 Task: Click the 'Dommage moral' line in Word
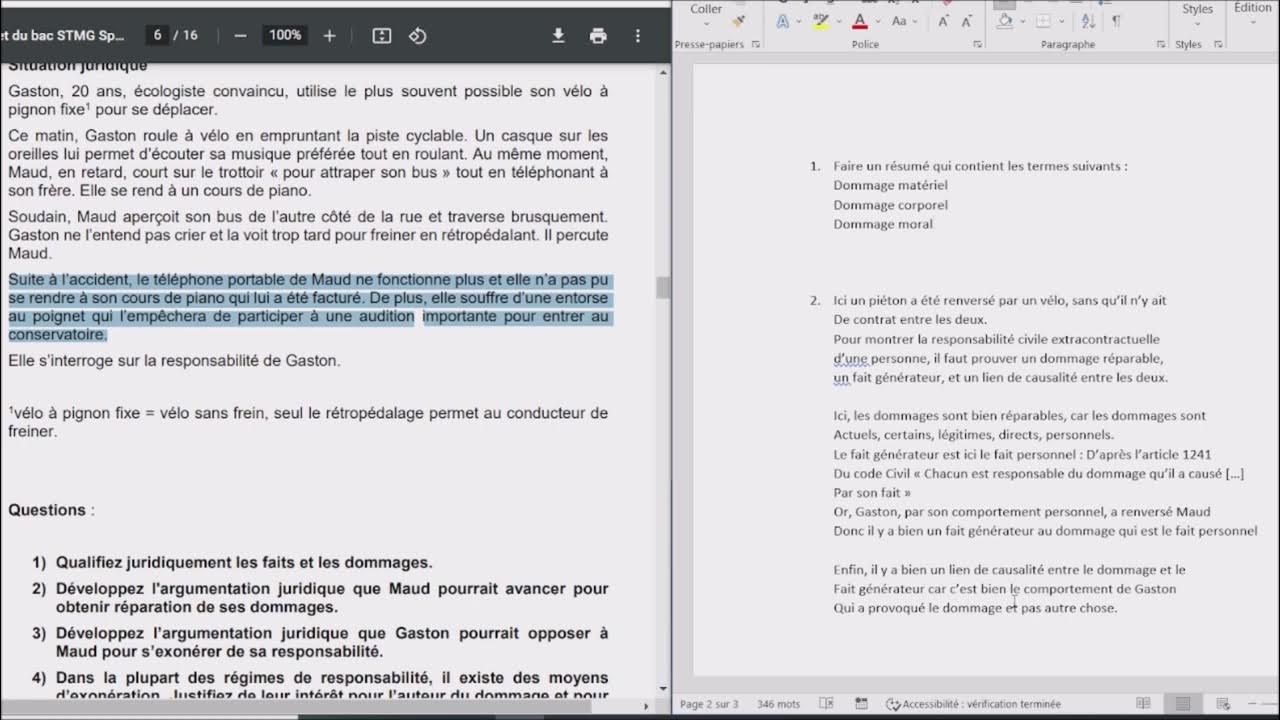click(x=883, y=224)
